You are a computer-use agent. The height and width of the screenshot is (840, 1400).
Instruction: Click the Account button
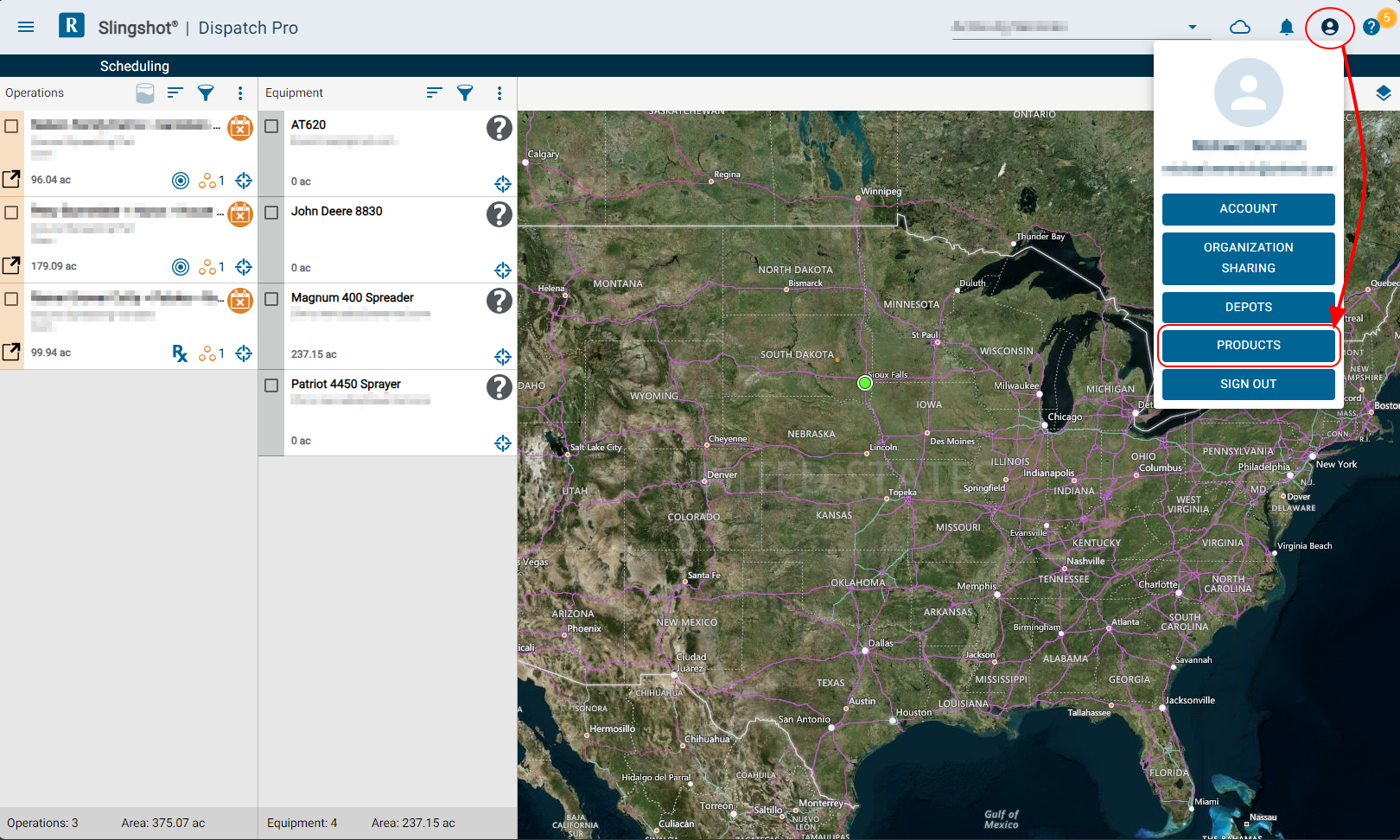(1248, 208)
